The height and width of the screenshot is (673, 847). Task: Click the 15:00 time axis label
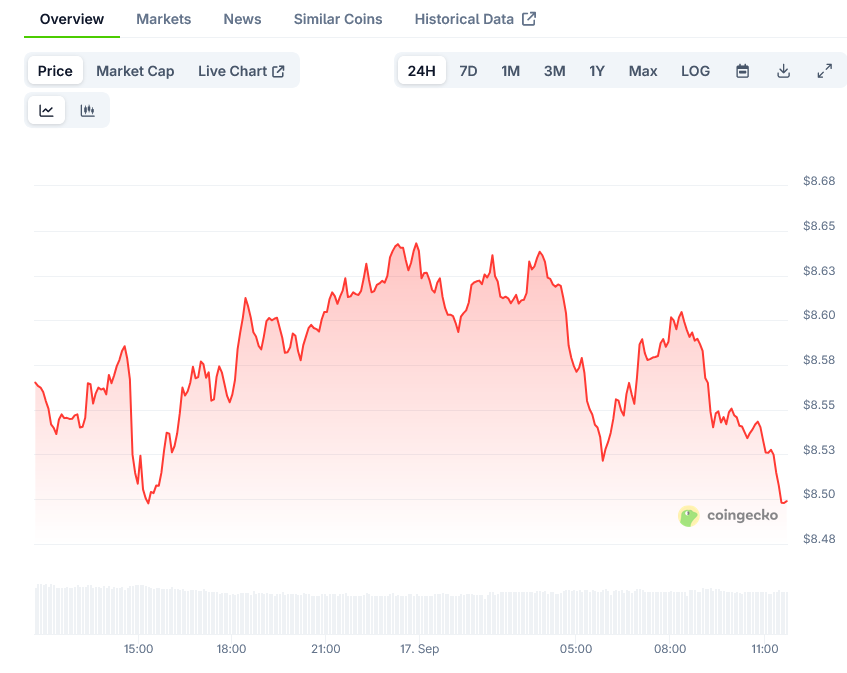(138, 649)
